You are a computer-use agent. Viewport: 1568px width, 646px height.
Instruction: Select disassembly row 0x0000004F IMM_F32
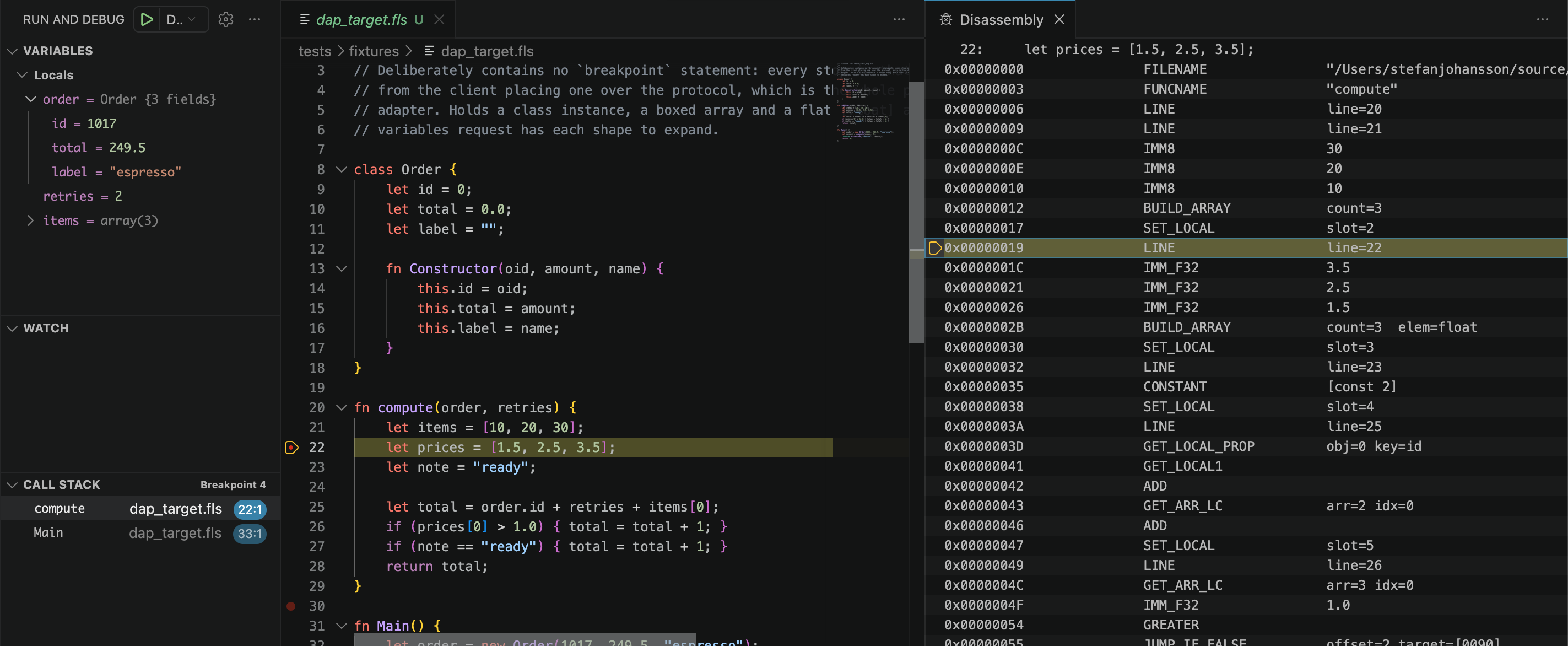coord(1246,605)
